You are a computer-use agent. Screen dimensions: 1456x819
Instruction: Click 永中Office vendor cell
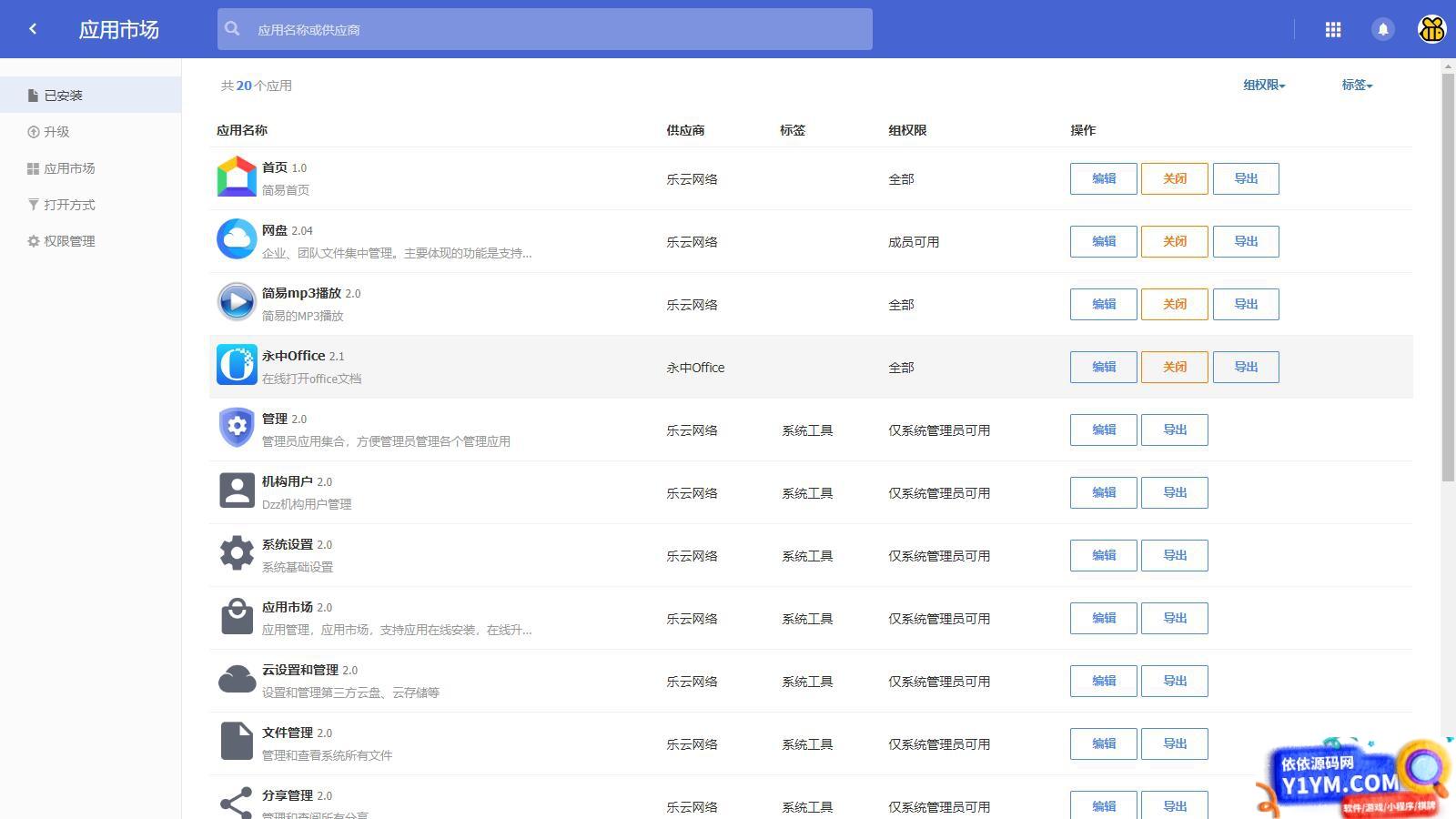695,368
